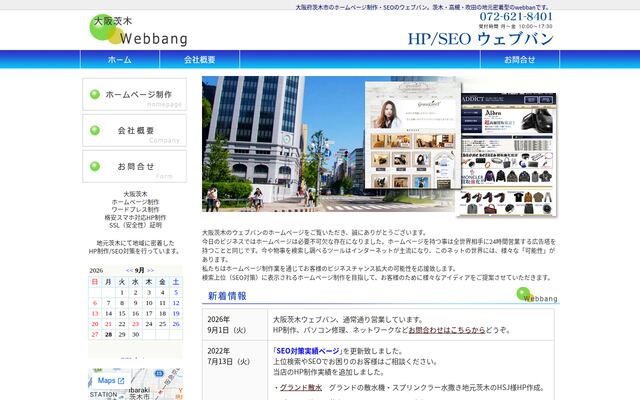Click the HP/SEO ウェブバン header title
Viewport: 640px width, 400px height.
click(x=480, y=39)
